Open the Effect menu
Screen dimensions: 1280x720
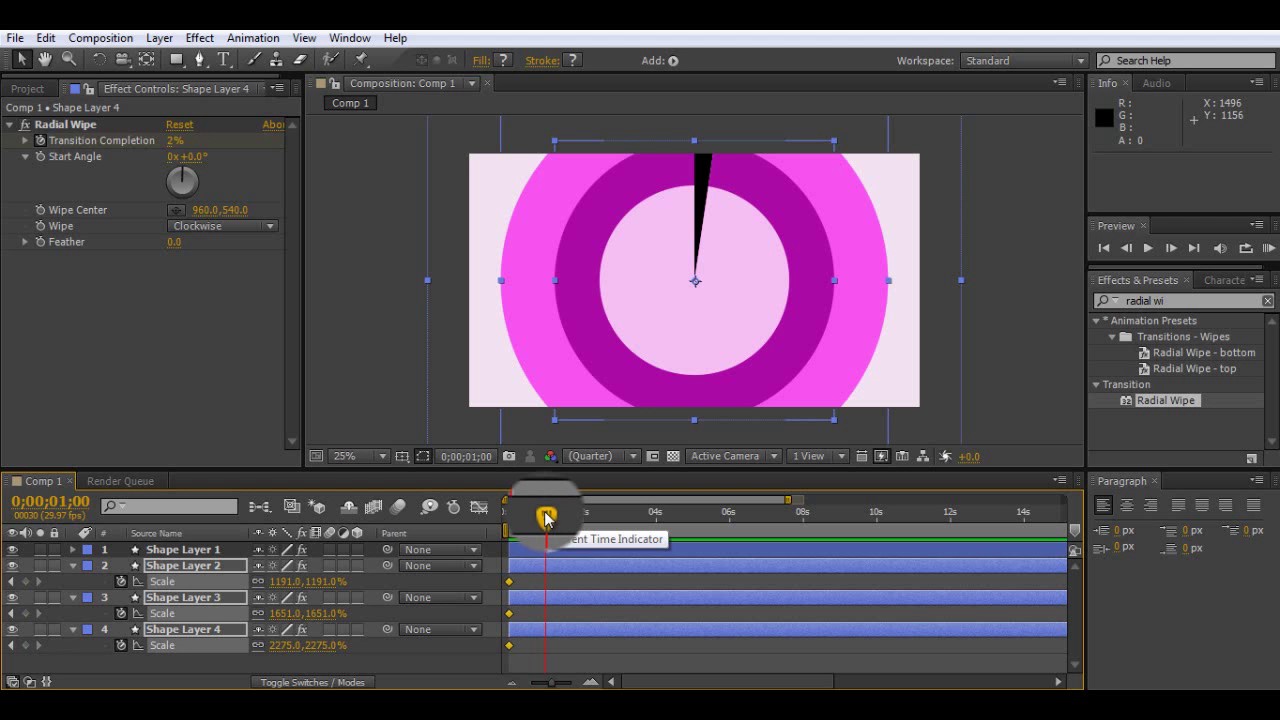(x=199, y=38)
